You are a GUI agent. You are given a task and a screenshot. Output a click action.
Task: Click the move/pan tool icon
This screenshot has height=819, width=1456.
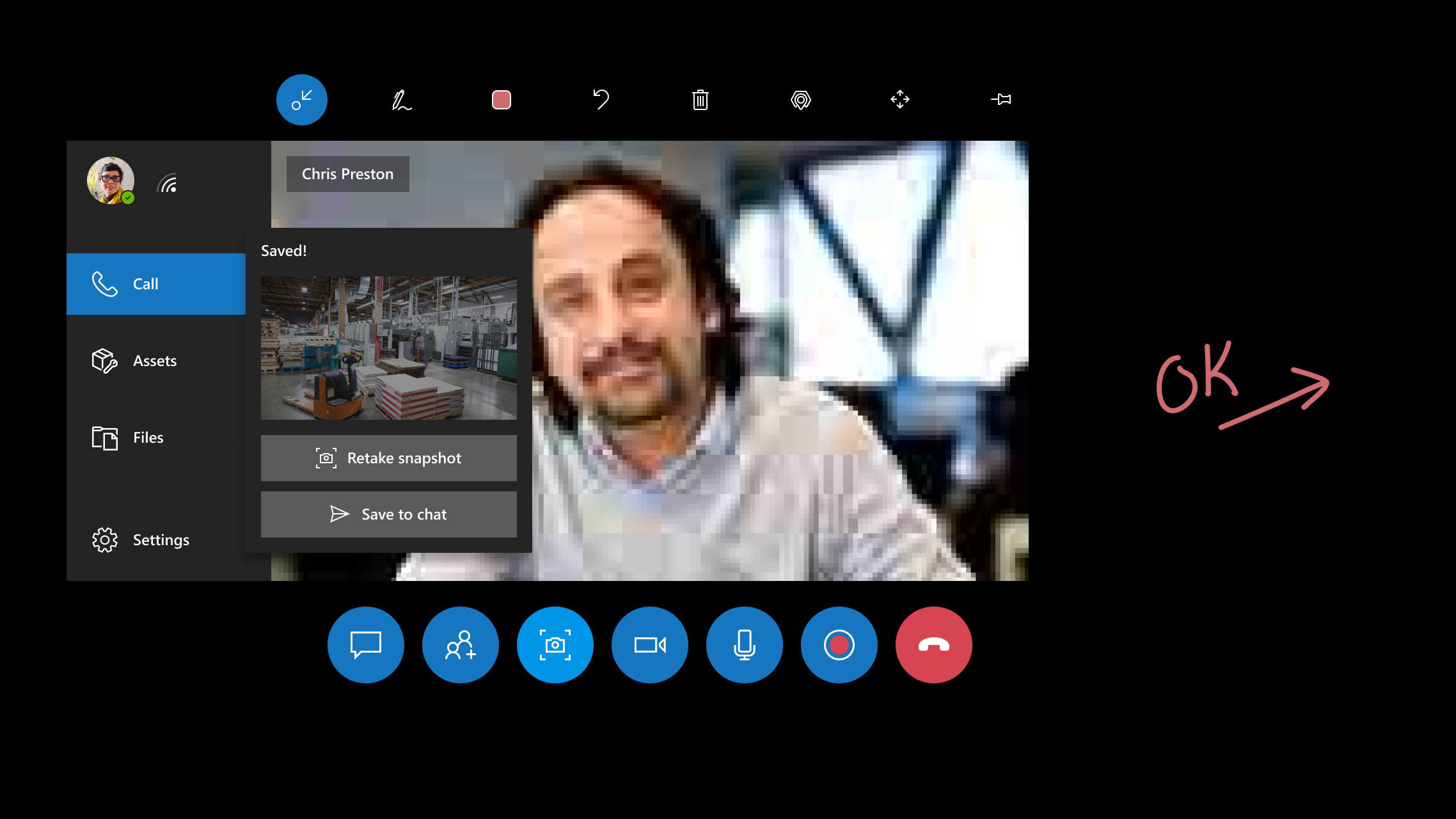point(899,99)
